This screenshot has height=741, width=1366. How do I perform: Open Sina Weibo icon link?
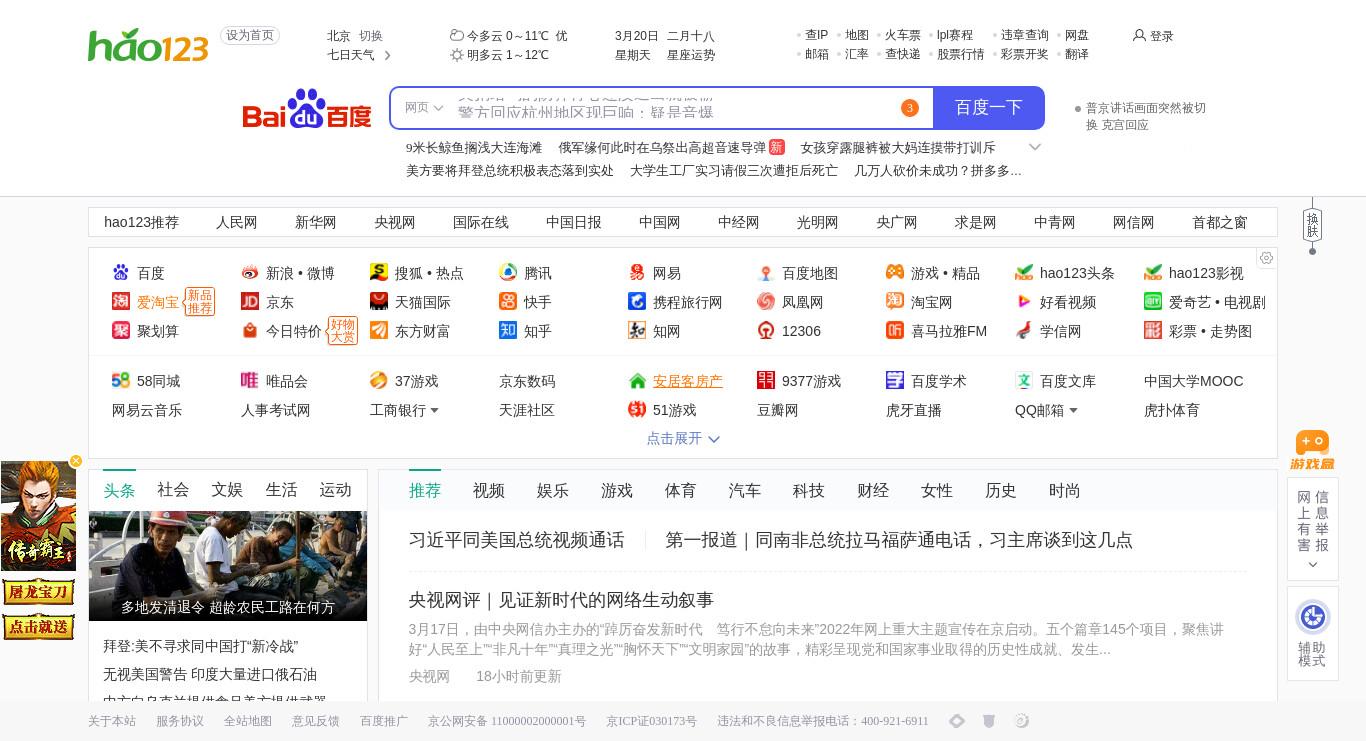coord(250,273)
